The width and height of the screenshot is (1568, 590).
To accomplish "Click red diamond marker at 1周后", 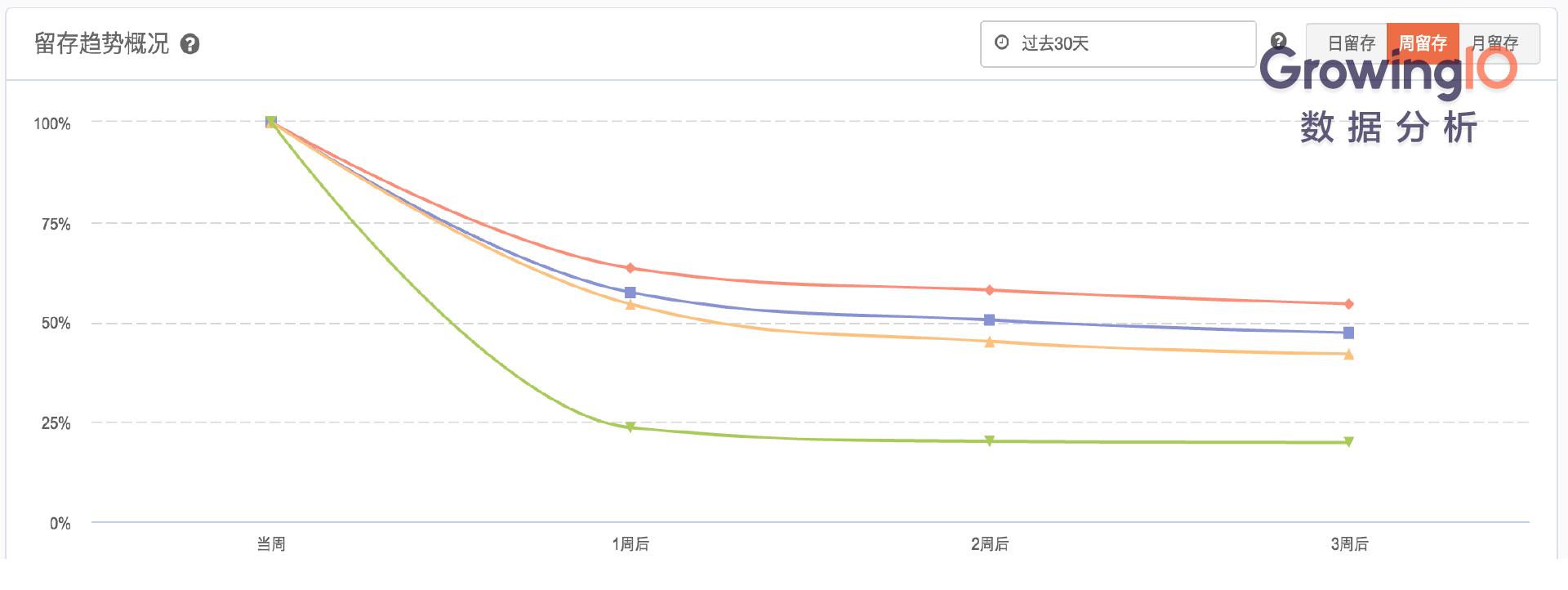I will (630, 268).
